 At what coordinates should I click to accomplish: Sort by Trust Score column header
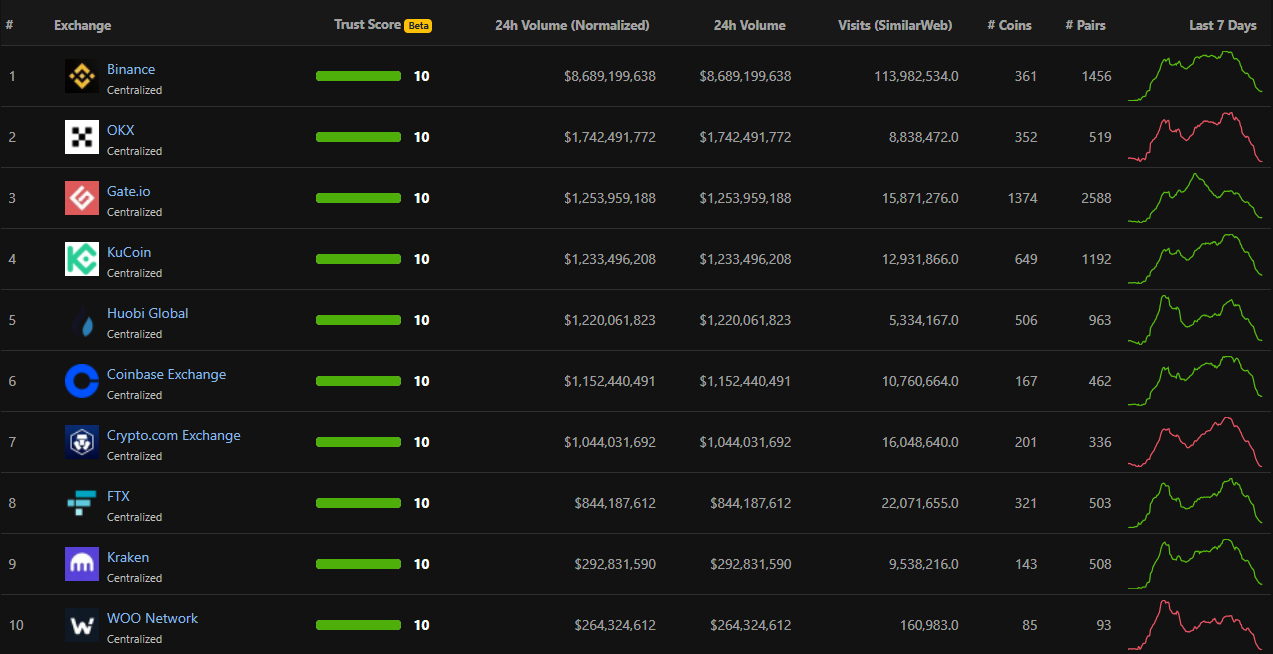pos(367,25)
